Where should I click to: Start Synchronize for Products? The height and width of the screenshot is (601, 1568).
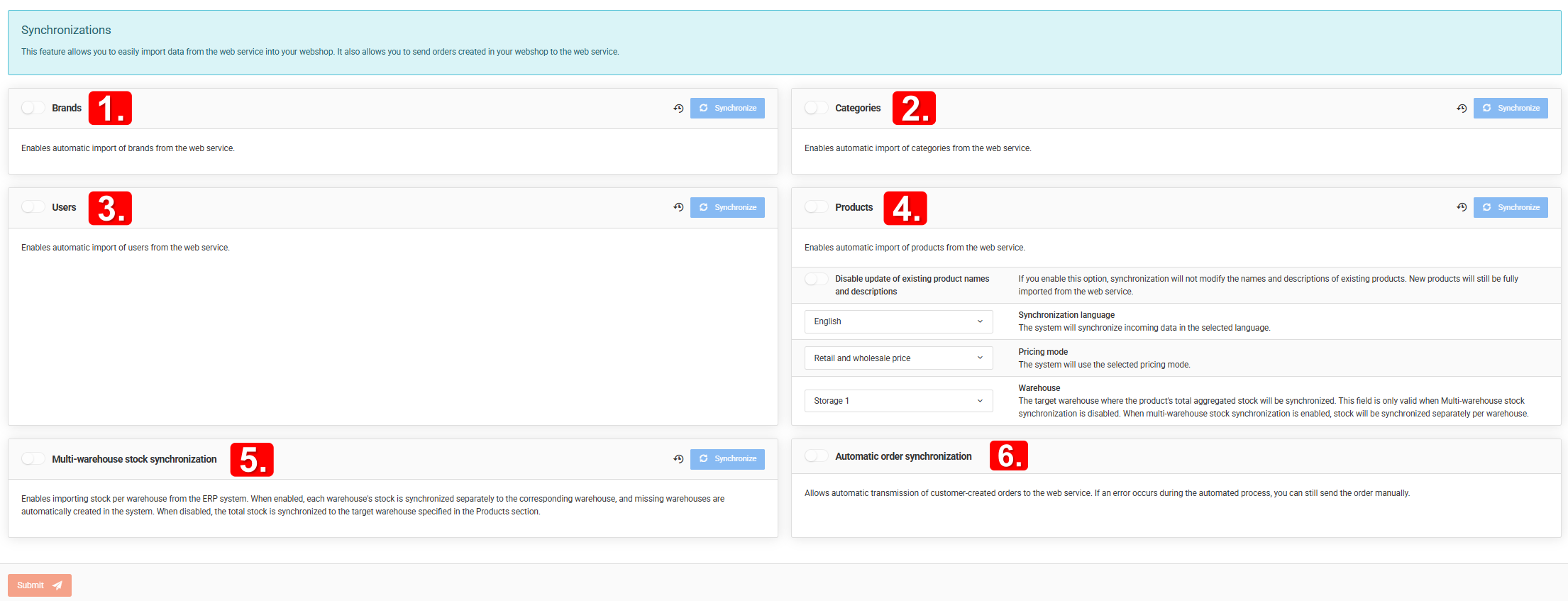1511,207
